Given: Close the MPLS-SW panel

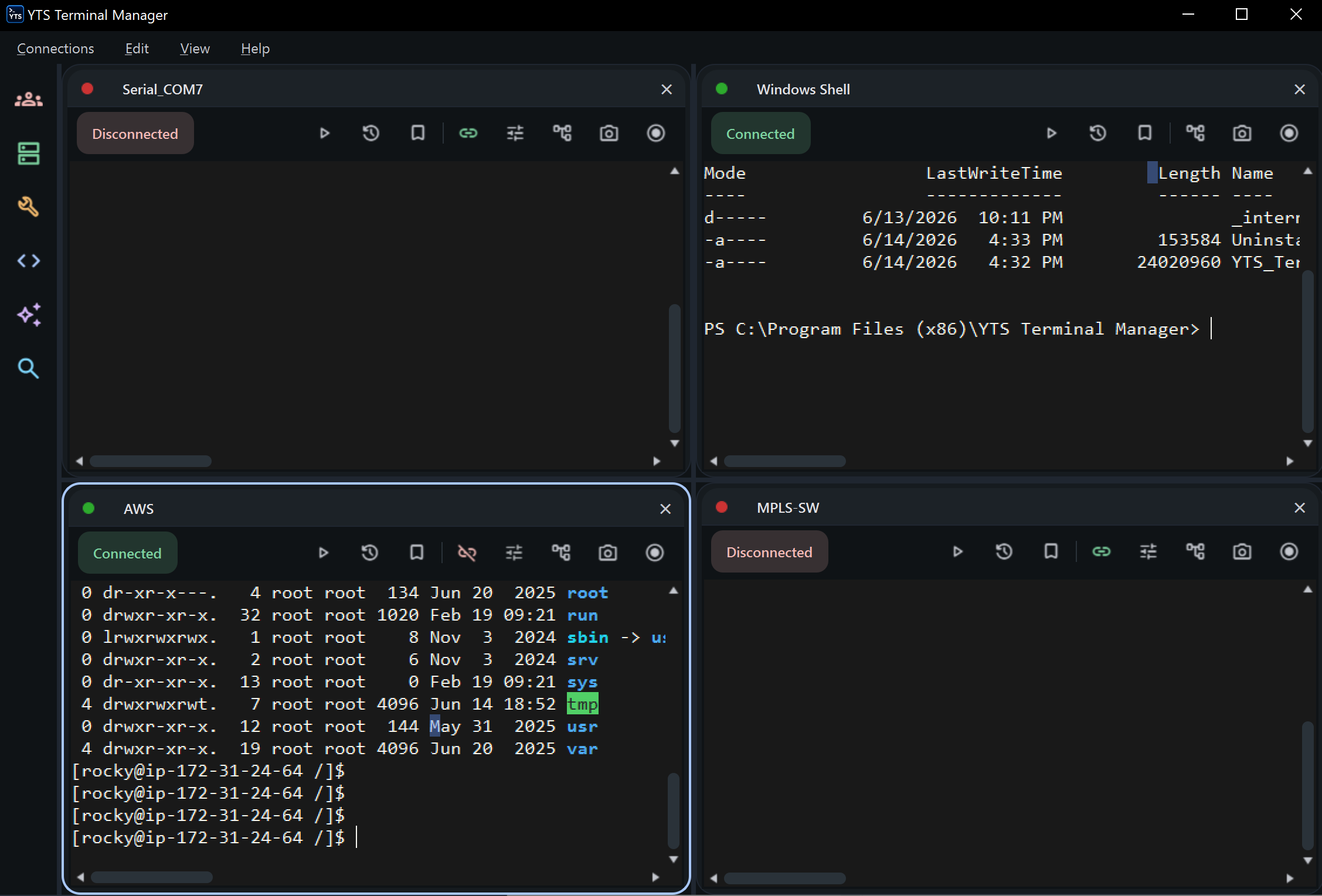Looking at the screenshot, I should [x=1300, y=508].
